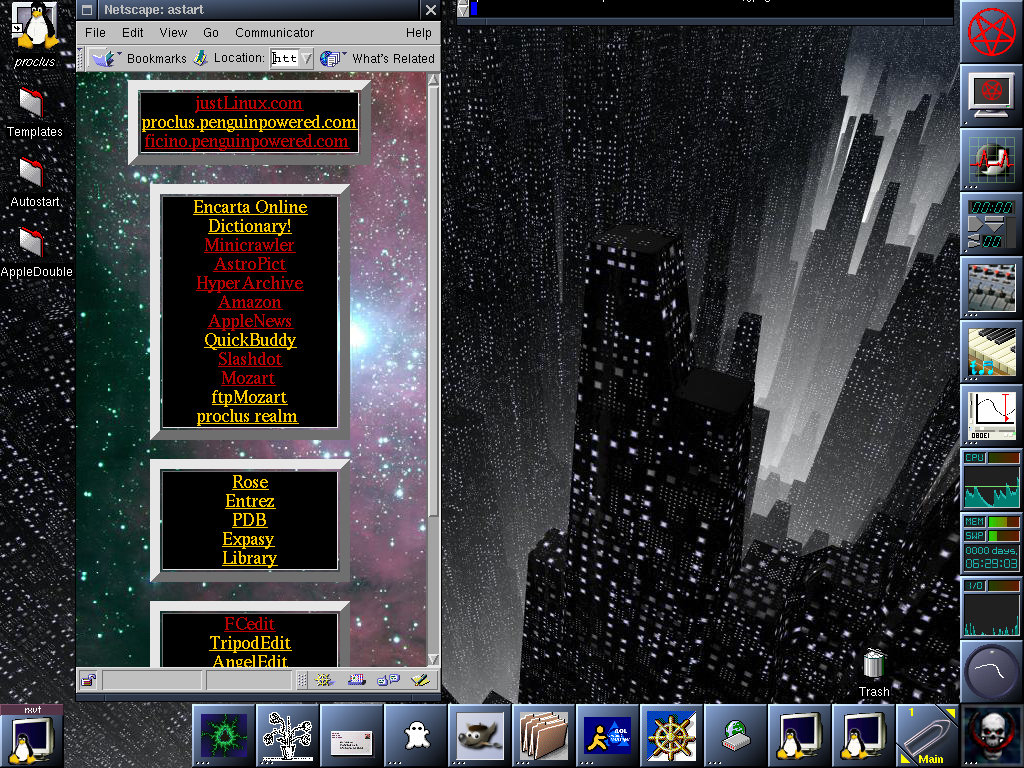This screenshot has width=1024, height=768.
Task: Click the component bar grip in status bar
Action: (302, 680)
